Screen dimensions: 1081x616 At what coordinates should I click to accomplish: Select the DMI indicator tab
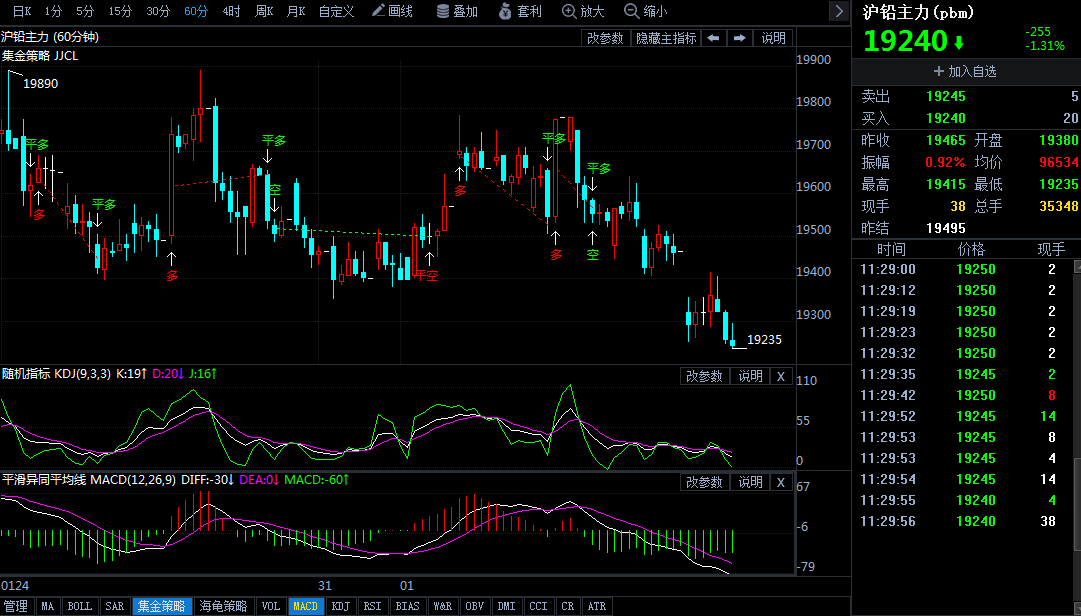point(507,606)
